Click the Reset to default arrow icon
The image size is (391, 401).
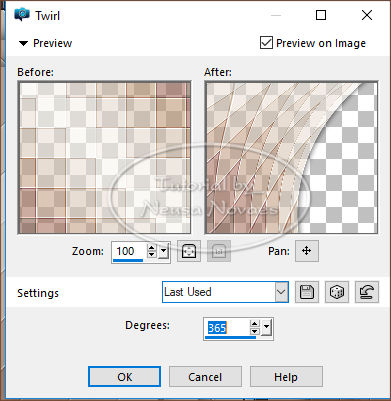coord(367,292)
